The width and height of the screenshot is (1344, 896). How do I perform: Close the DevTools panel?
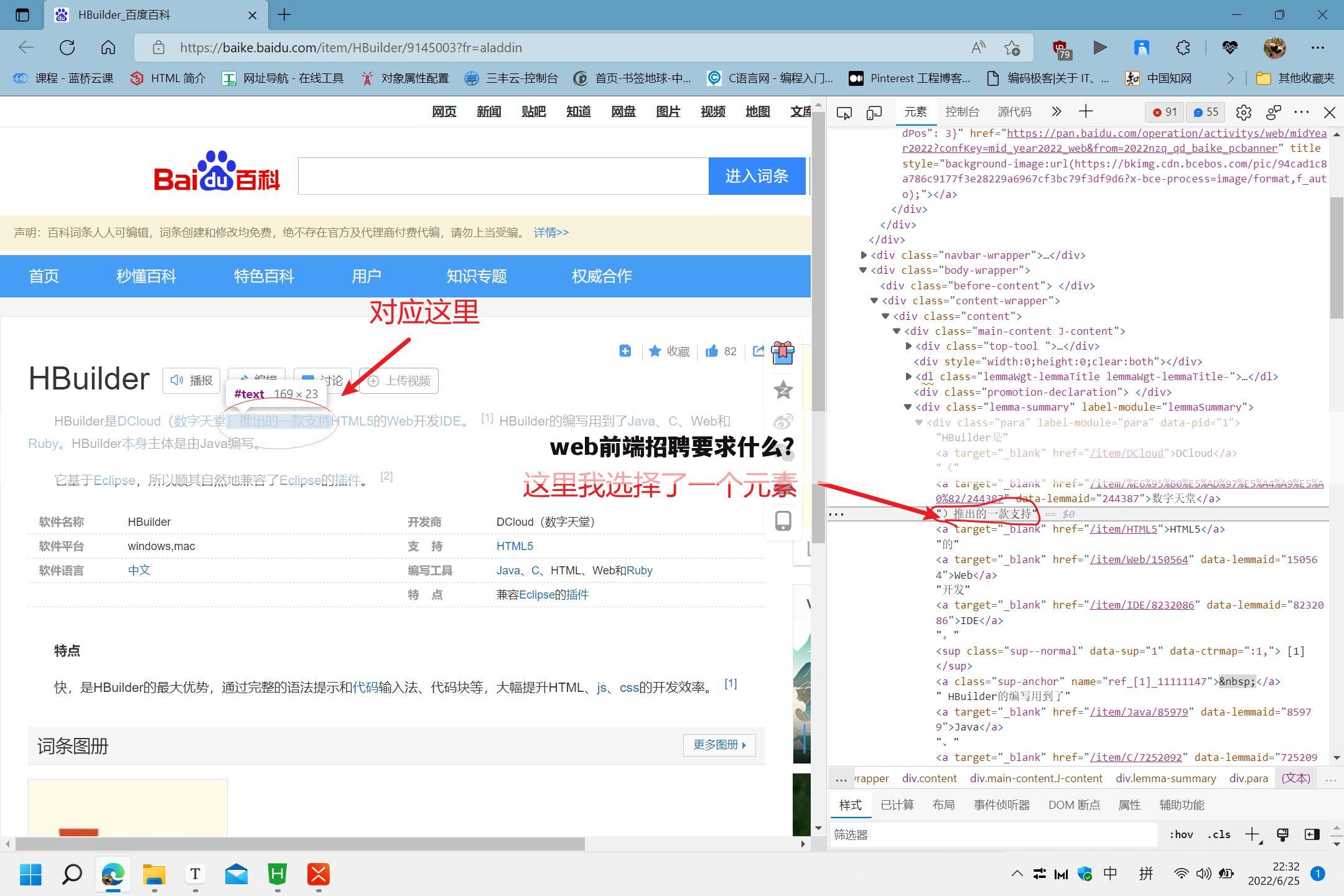pos(1330,112)
